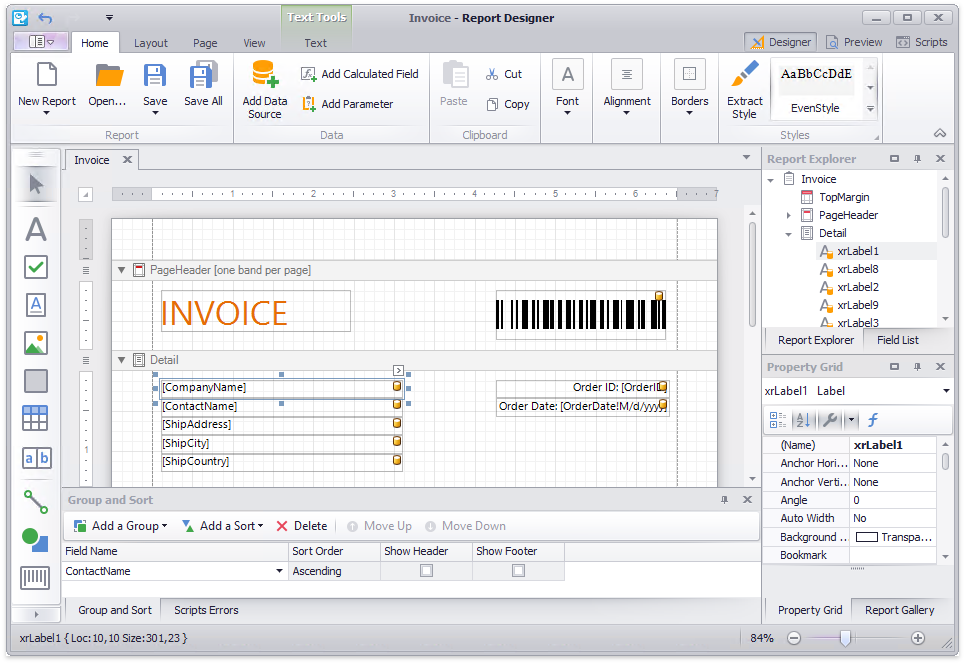Pin the Group and Sort panel

point(724,500)
